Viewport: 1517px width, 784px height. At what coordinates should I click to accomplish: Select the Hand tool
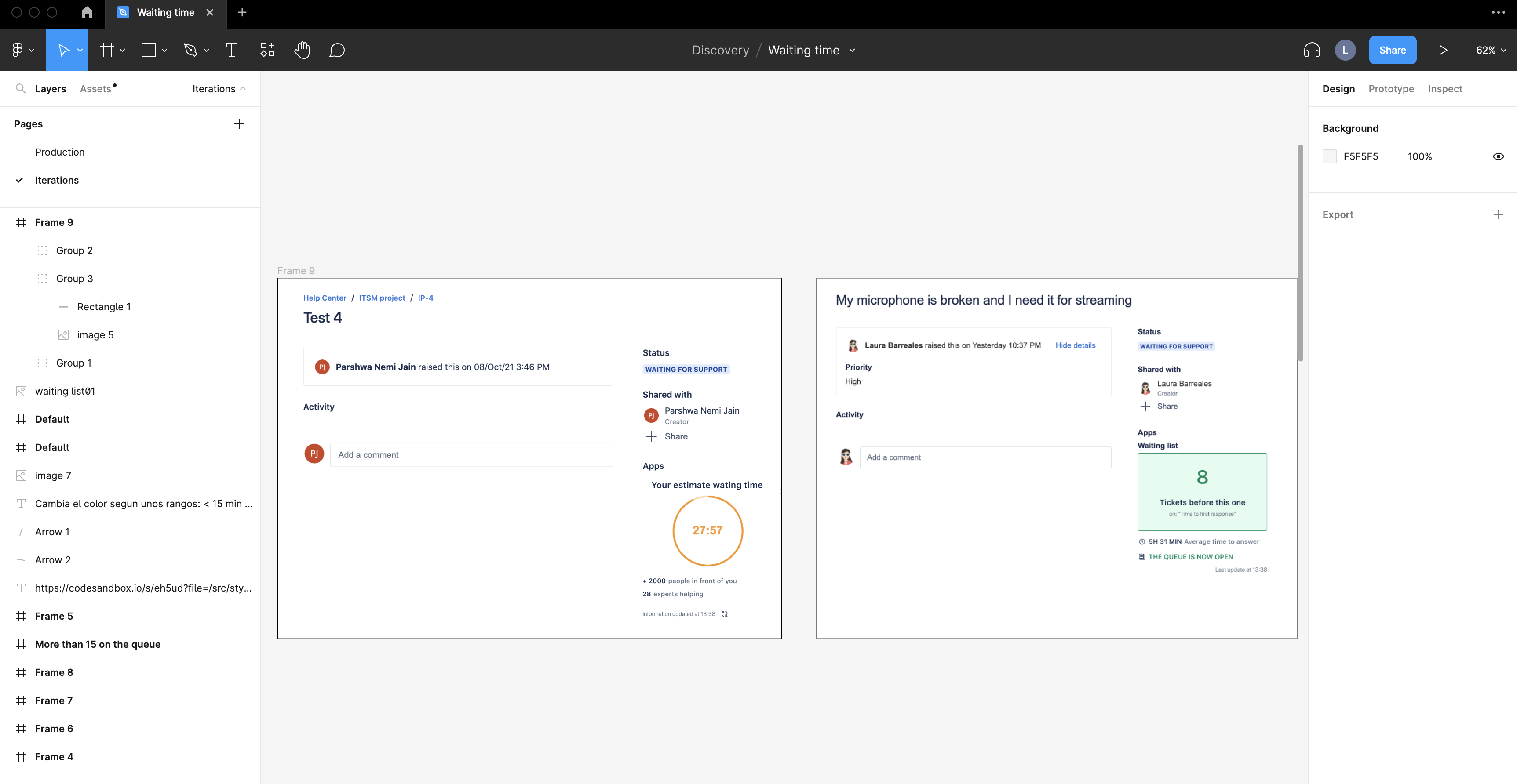[x=302, y=50]
